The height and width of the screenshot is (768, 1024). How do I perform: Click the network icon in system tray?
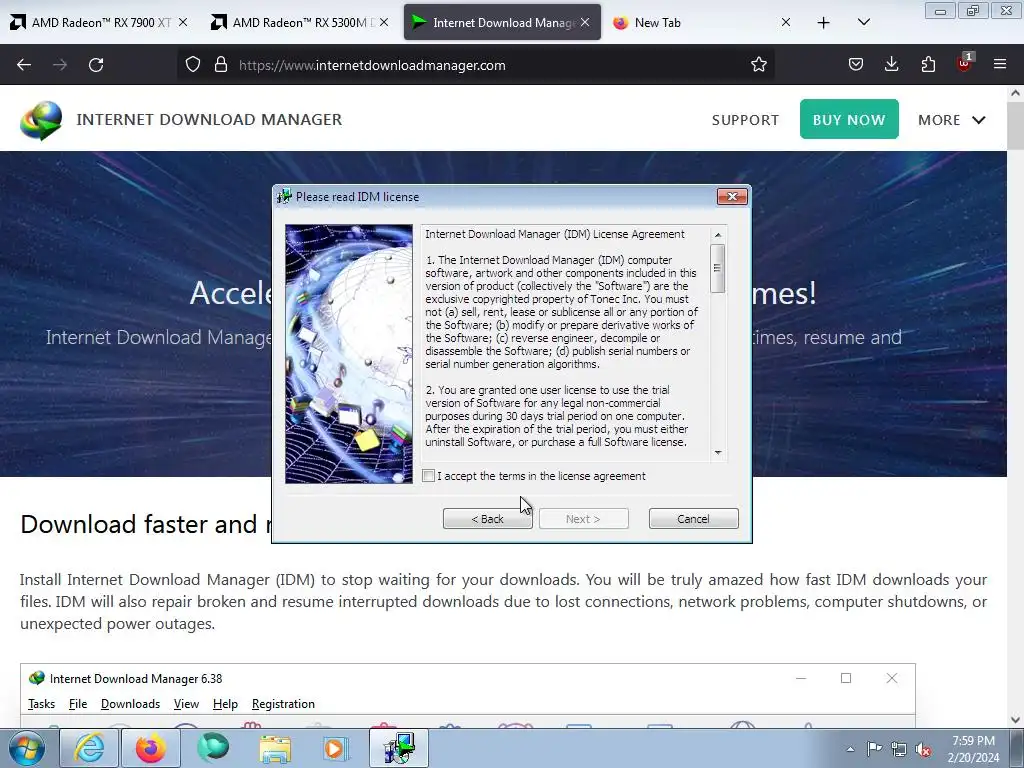[x=899, y=749]
